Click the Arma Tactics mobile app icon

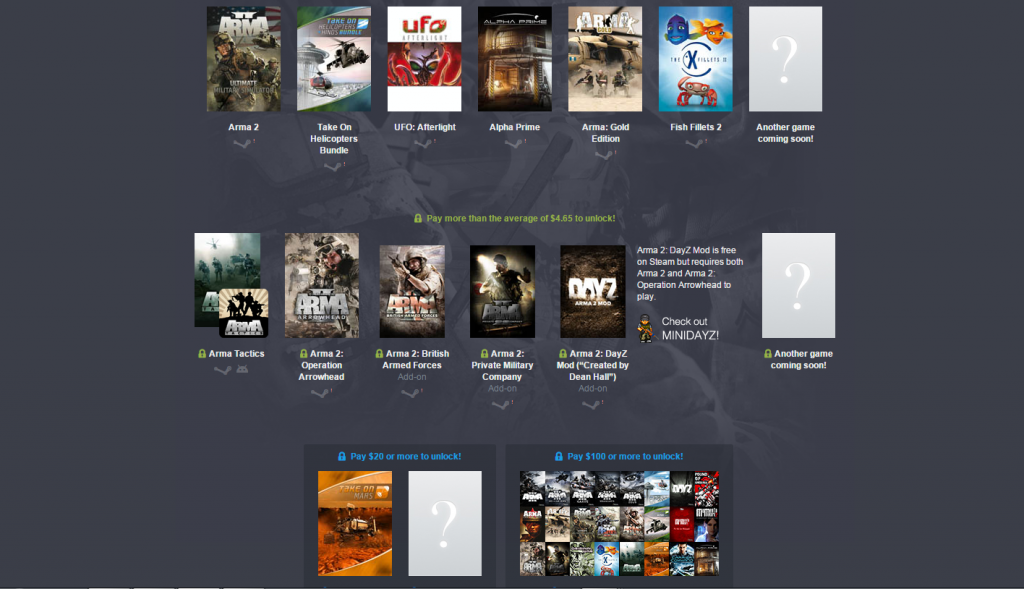(243, 313)
